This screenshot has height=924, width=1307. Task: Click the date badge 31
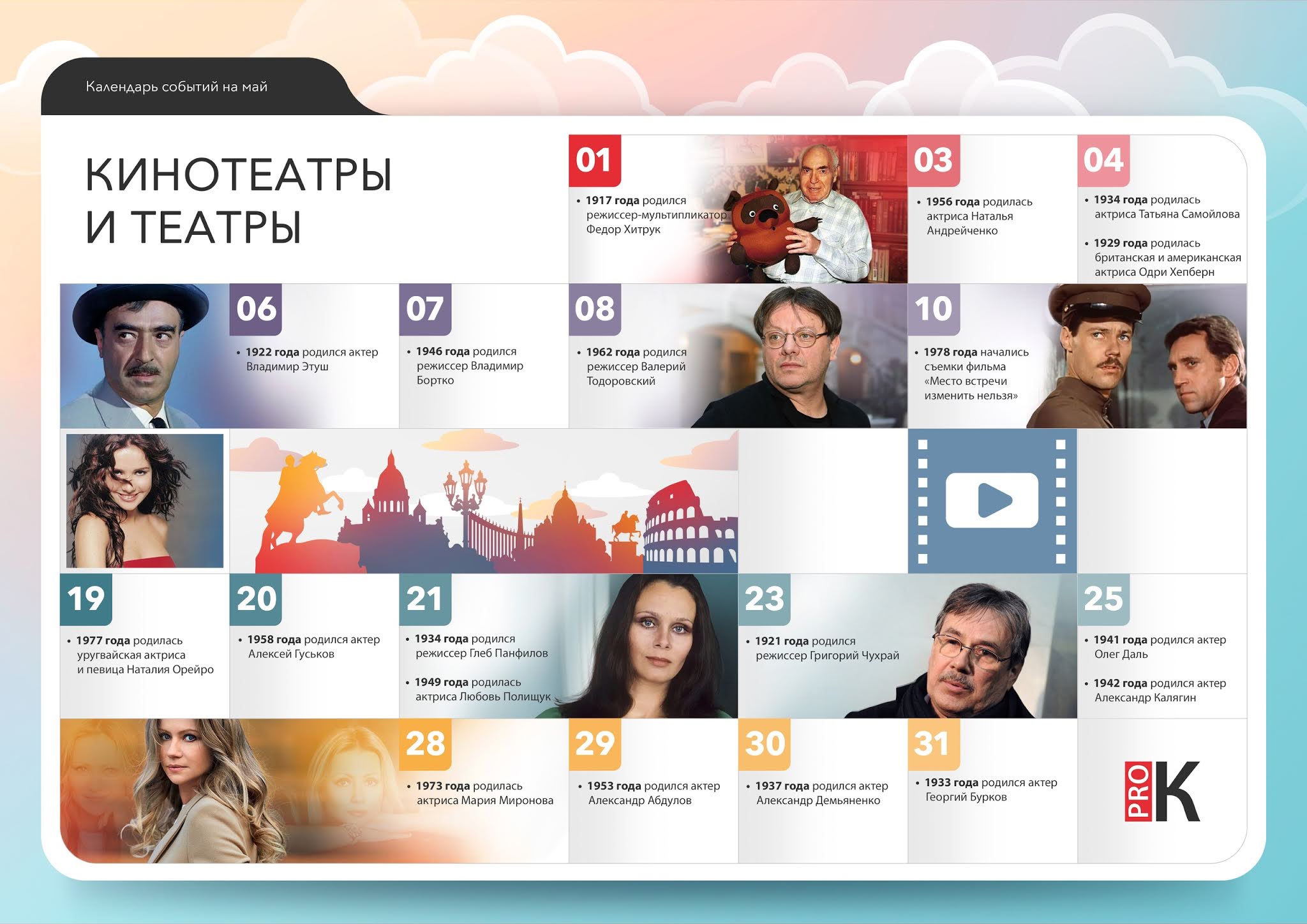pyautogui.click(x=933, y=744)
